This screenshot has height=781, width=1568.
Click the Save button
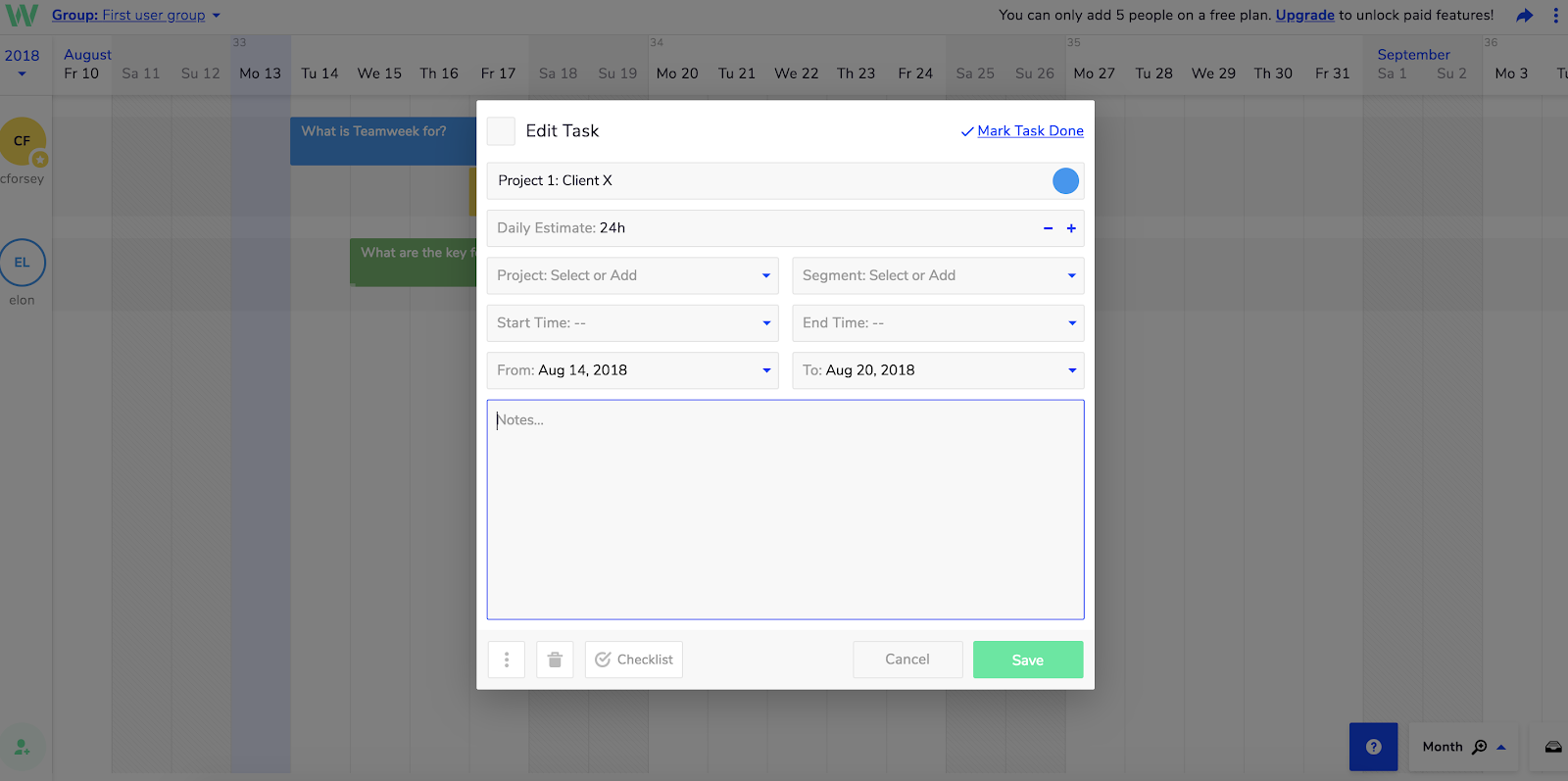tap(1028, 659)
